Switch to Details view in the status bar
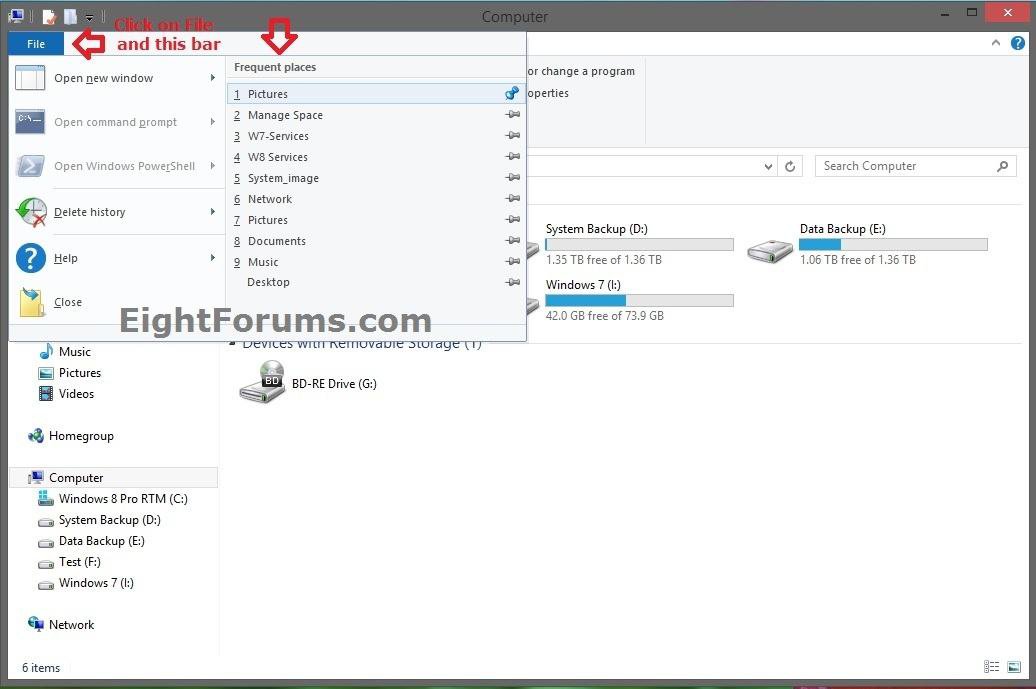Screen dimensions: 1036x689 point(993,667)
